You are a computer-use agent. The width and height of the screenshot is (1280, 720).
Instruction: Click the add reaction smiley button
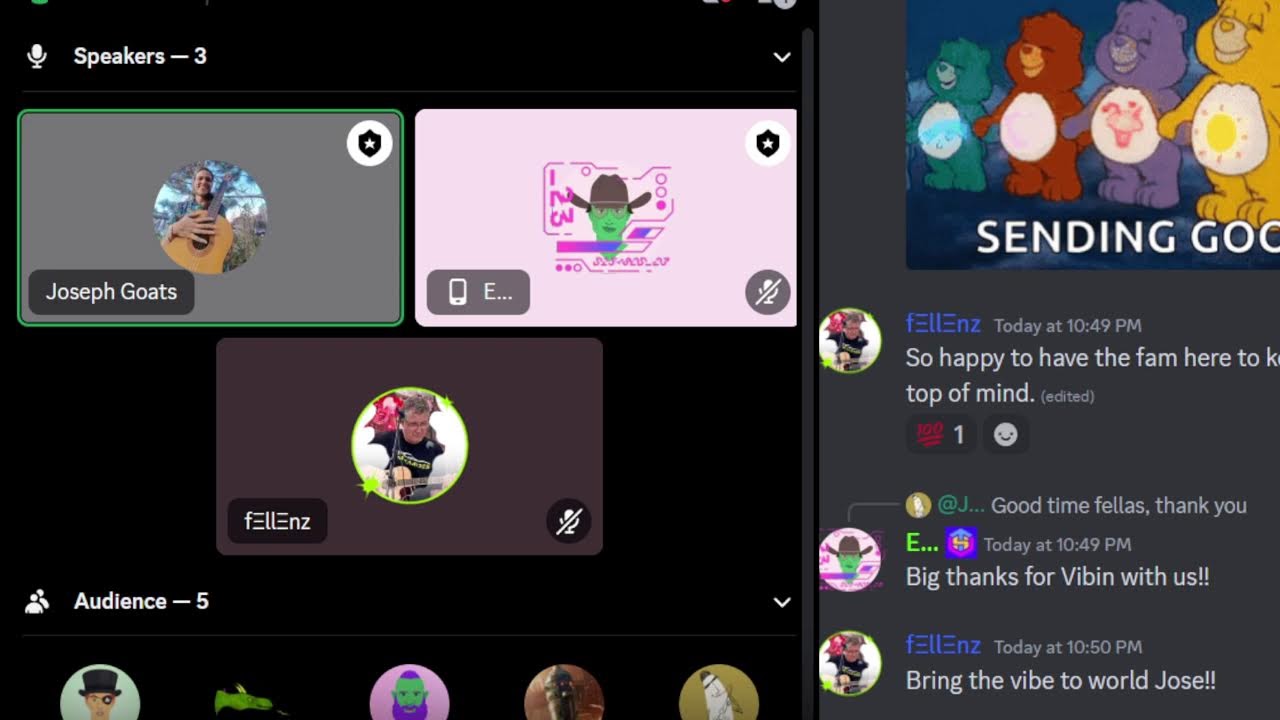pyautogui.click(x=1006, y=435)
